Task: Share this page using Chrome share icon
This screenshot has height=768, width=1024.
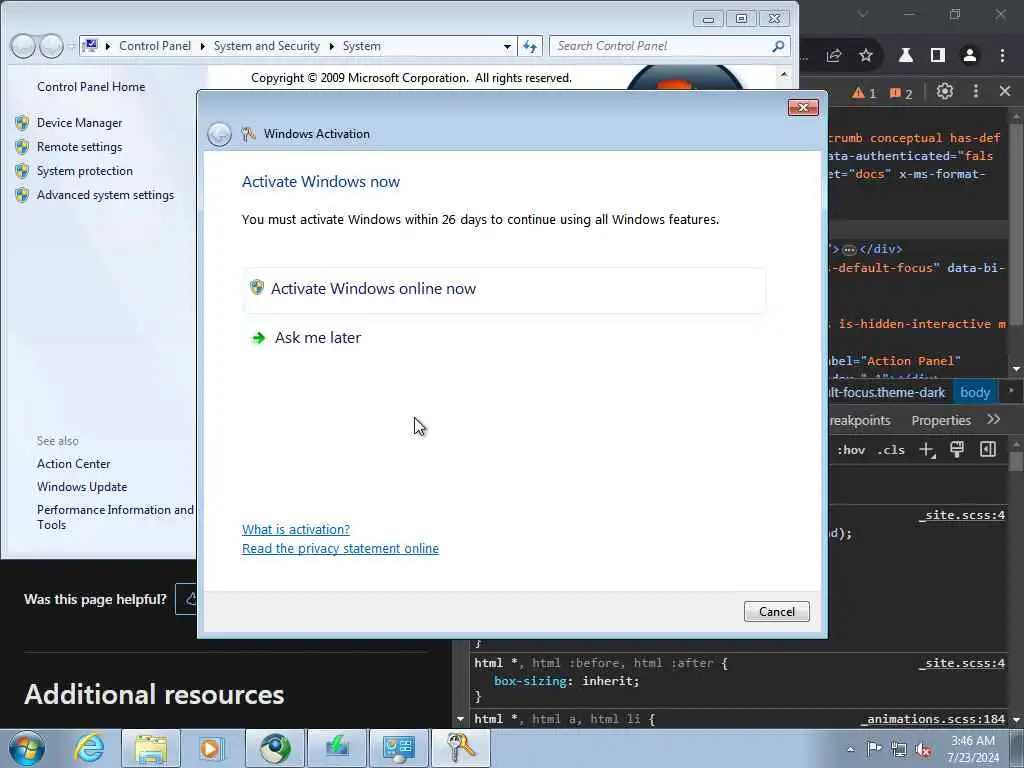Action: [833, 56]
